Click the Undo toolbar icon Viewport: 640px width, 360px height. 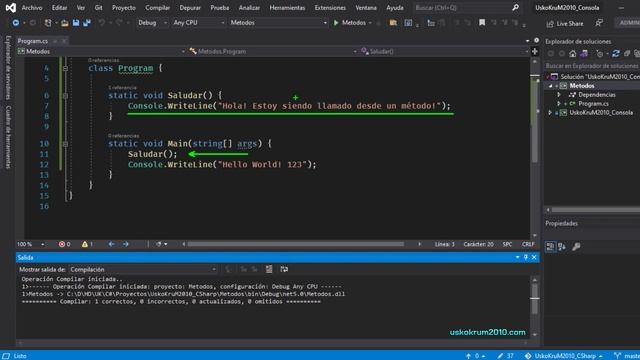point(101,23)
